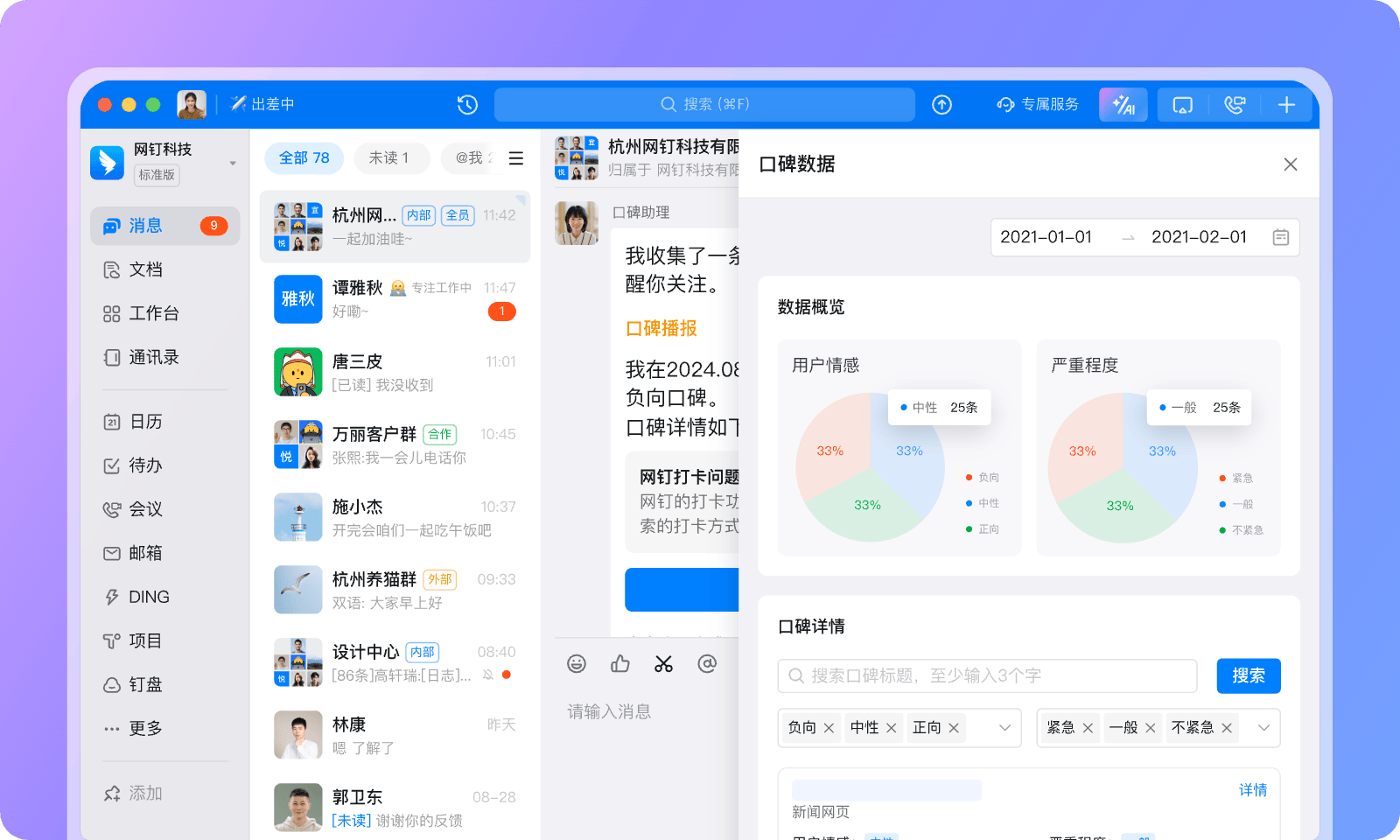This screenshot has width=1400, height=840.
Task: Open the 网钉科技 organization switcher dropdown
Action: [231, 163]
